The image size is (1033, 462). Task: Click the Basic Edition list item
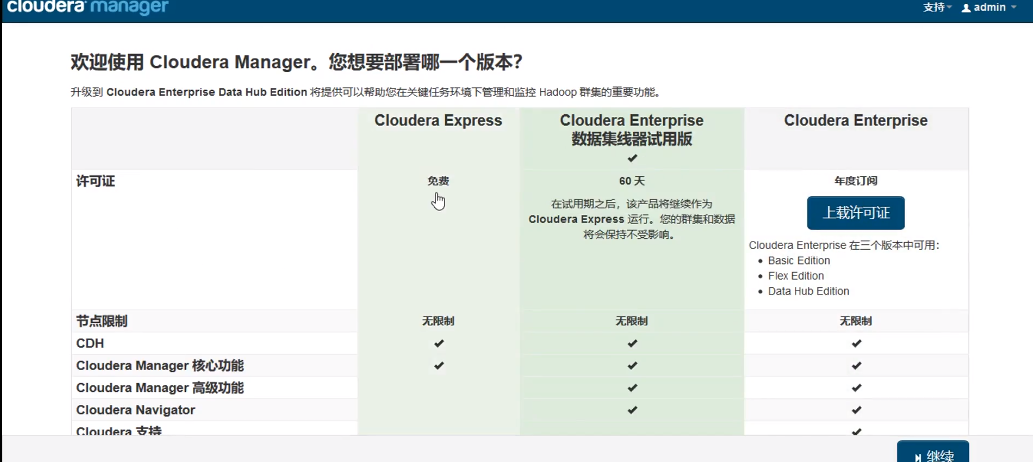point(798,261)
